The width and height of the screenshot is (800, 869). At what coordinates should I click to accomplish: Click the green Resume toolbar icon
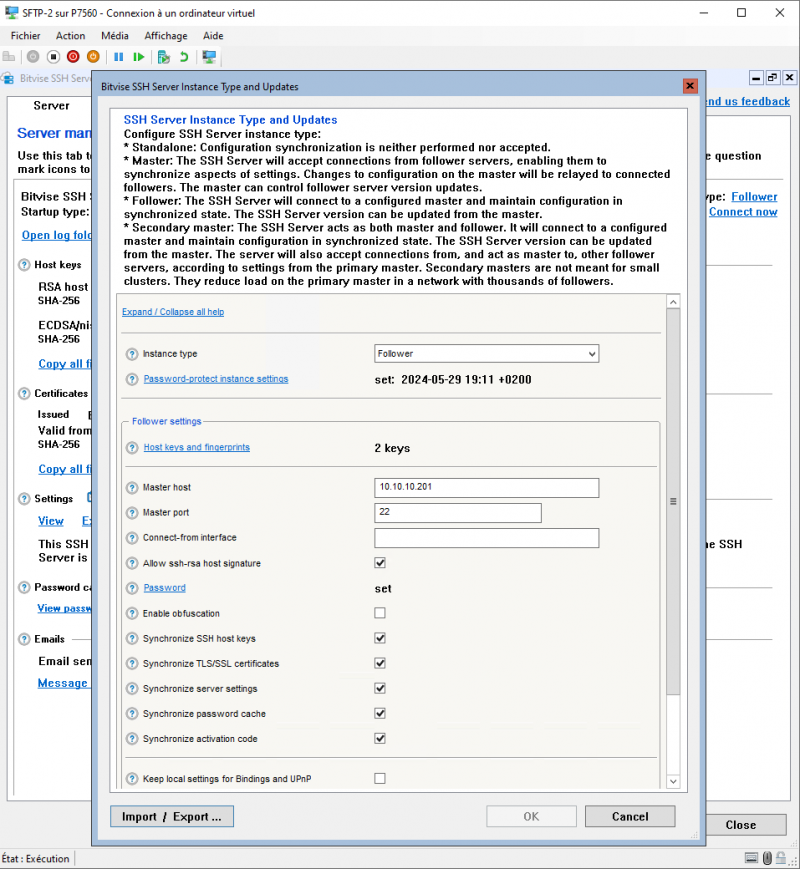click(x=139, y=57)
